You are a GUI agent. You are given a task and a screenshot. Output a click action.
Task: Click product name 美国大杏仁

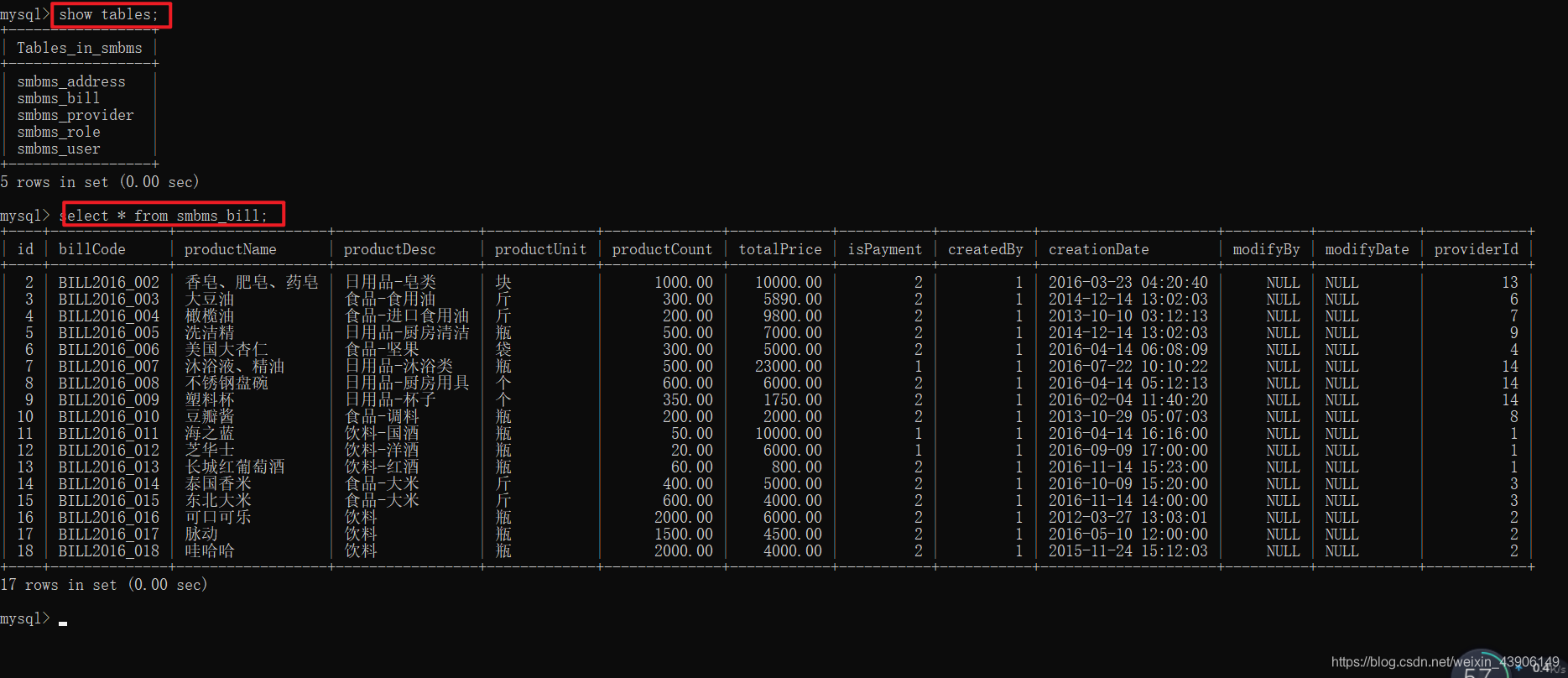227,350
